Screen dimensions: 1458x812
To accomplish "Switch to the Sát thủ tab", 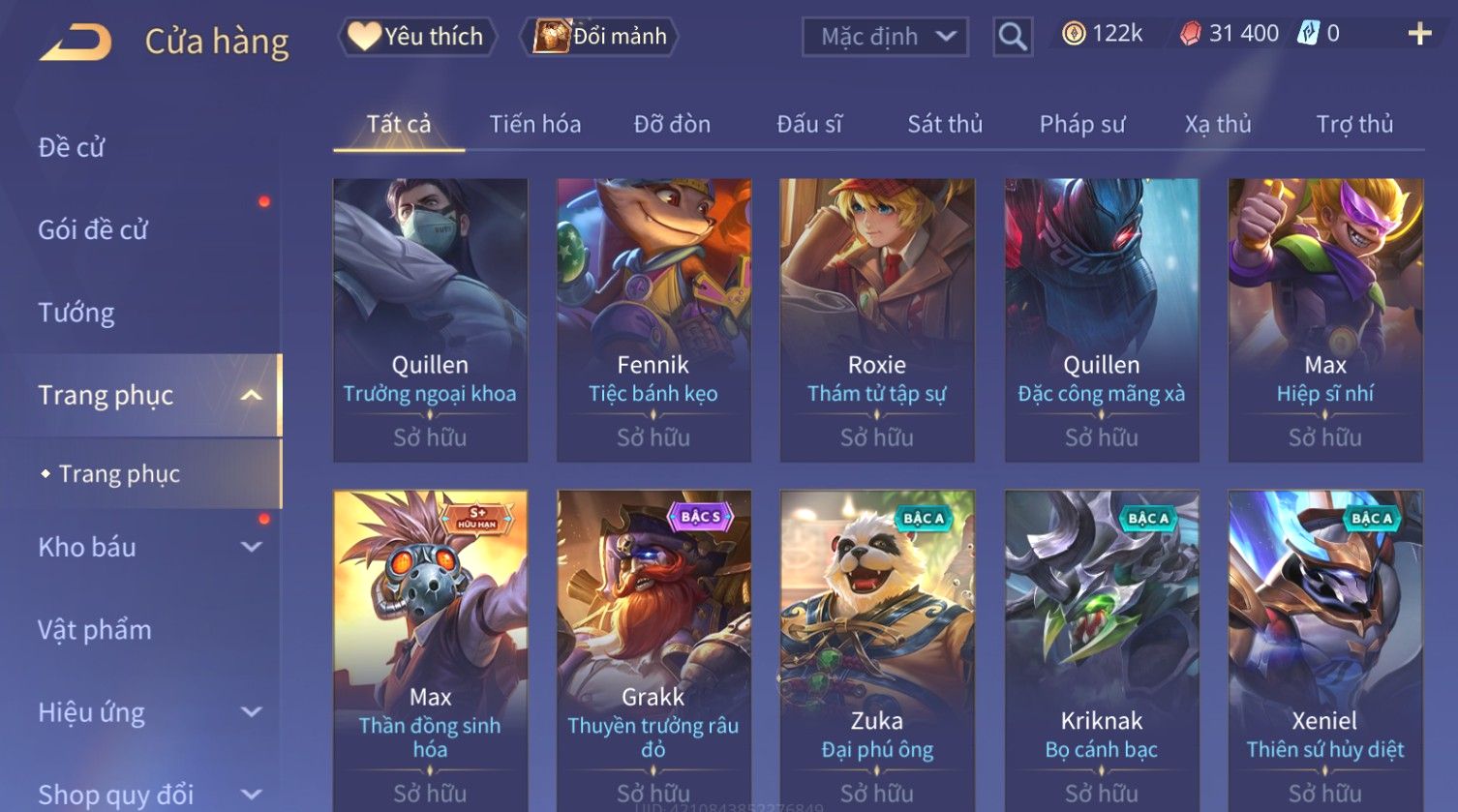I will tap(945, 124).
